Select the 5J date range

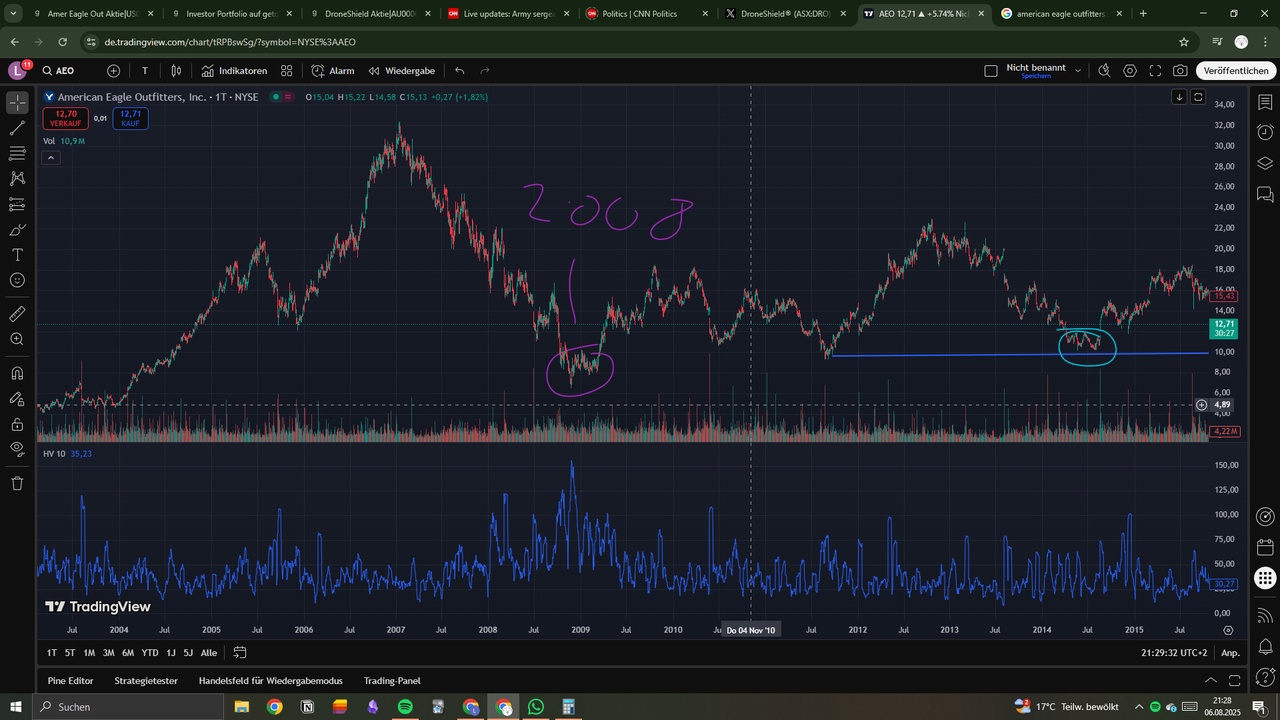pyautogui.click(x=188, y=653)
